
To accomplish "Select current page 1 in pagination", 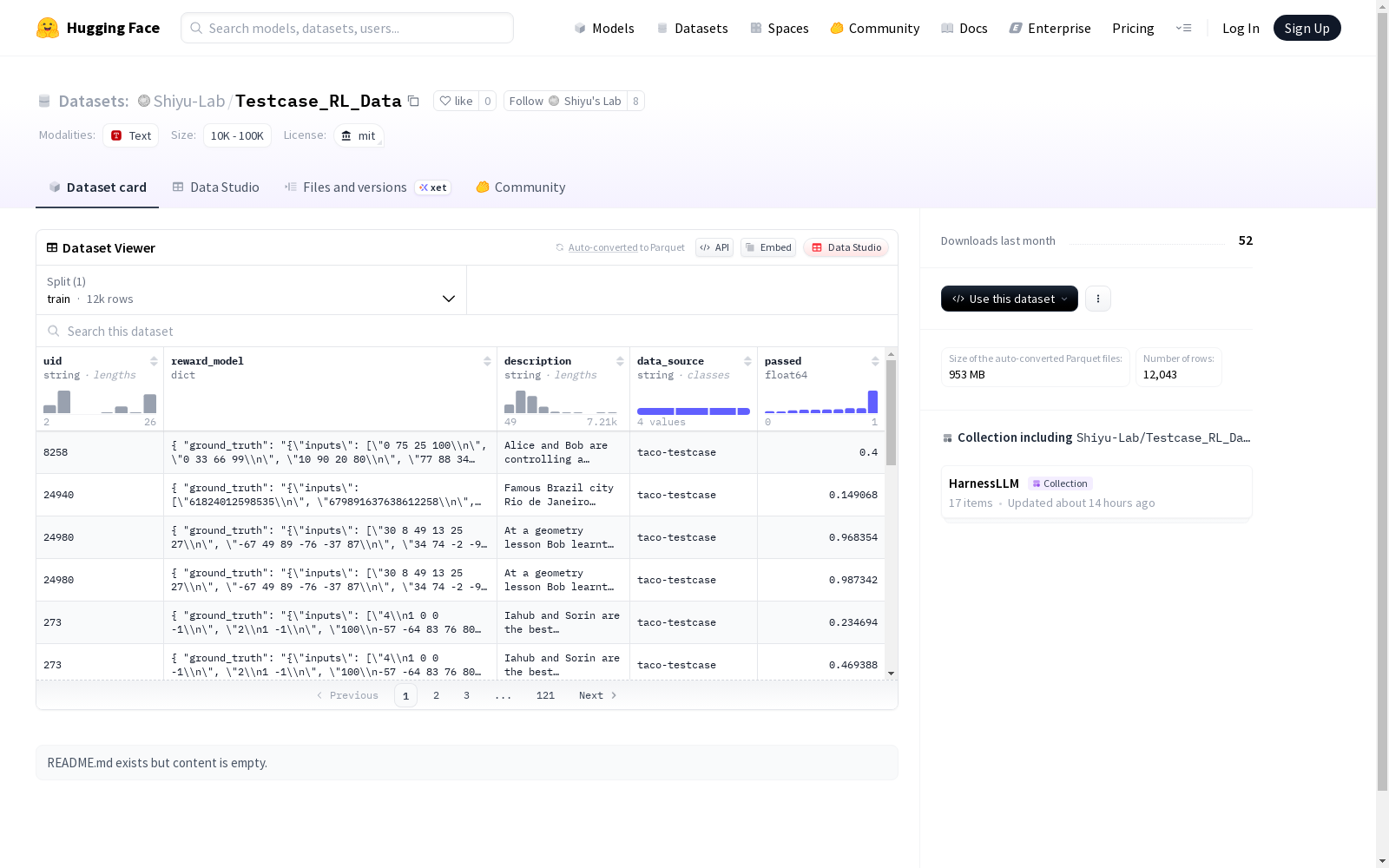I will click(x=405, y=695).
